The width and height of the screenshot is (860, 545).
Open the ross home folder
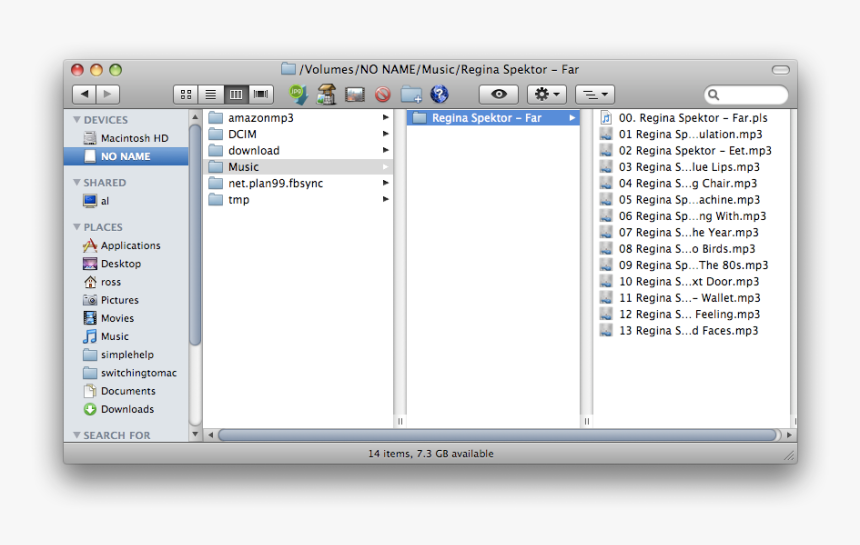click(126, 282)
